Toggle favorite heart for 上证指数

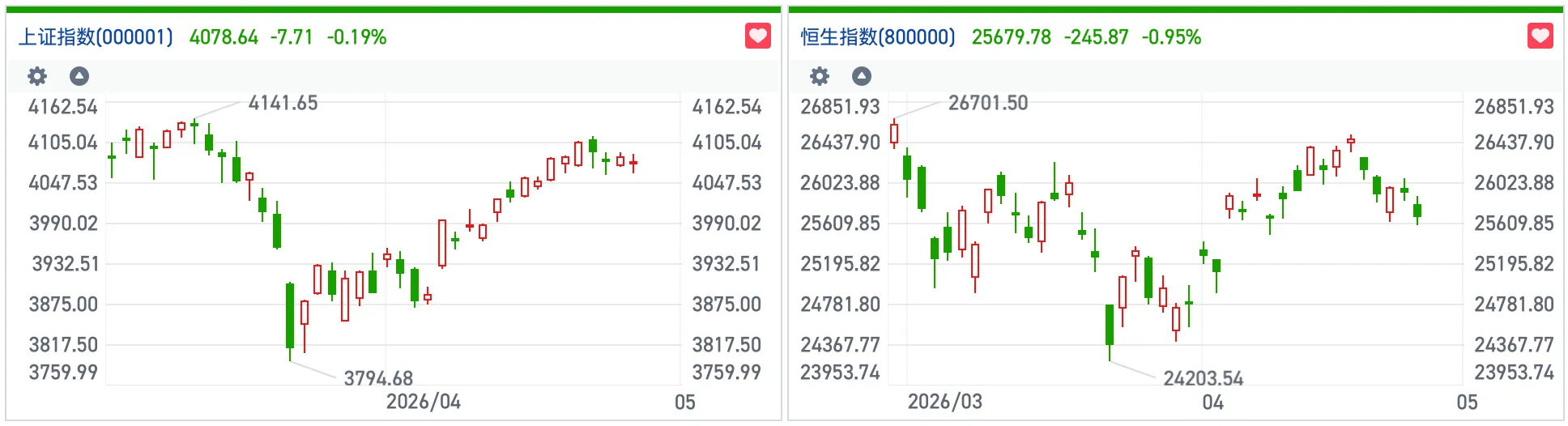[x=757, y=36]
